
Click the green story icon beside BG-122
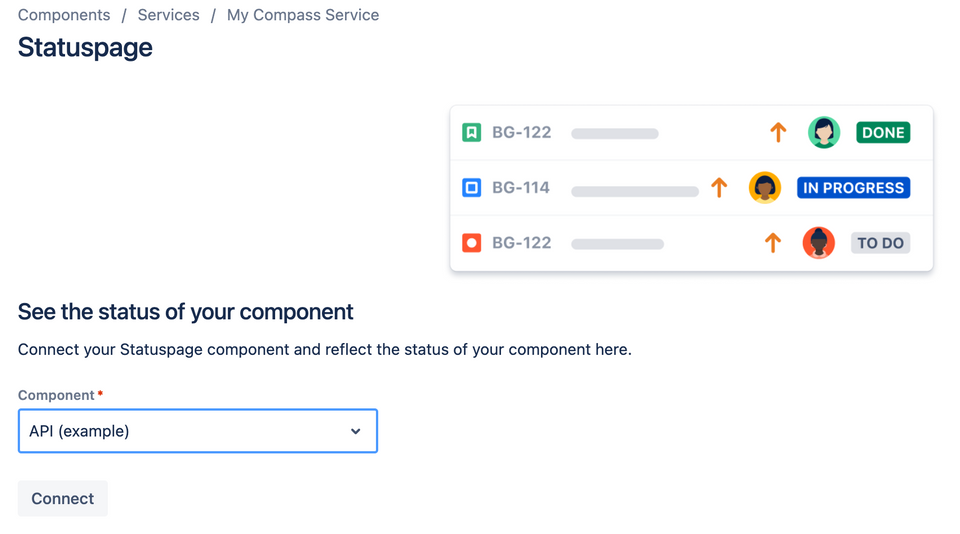pos(471,132)
